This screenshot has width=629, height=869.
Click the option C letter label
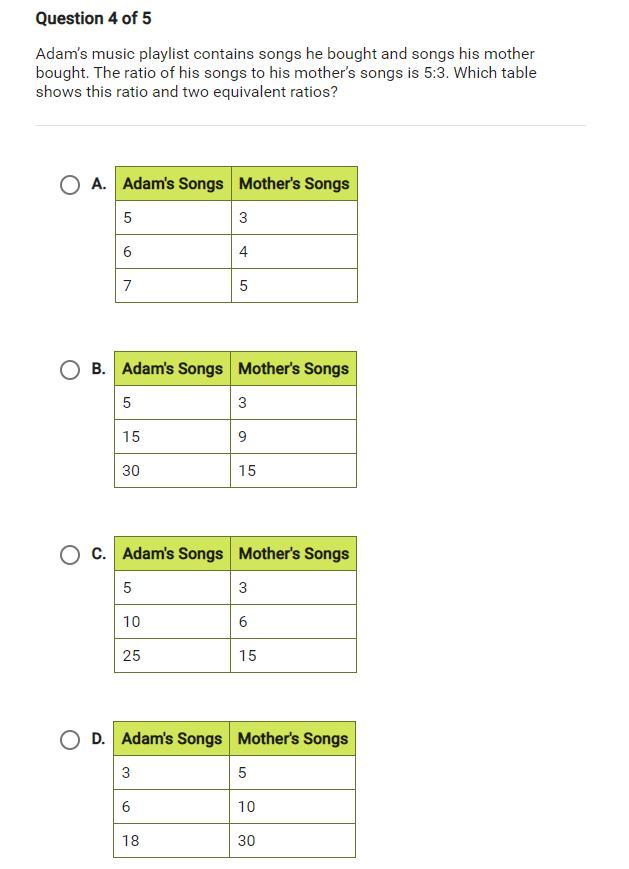point(99,554)
